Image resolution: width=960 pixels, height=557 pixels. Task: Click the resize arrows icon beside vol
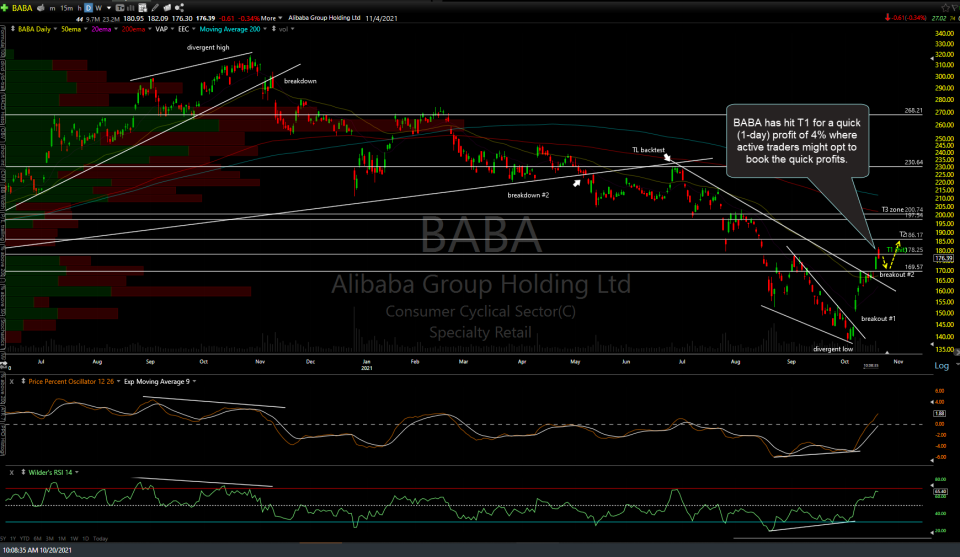(274, 29)
